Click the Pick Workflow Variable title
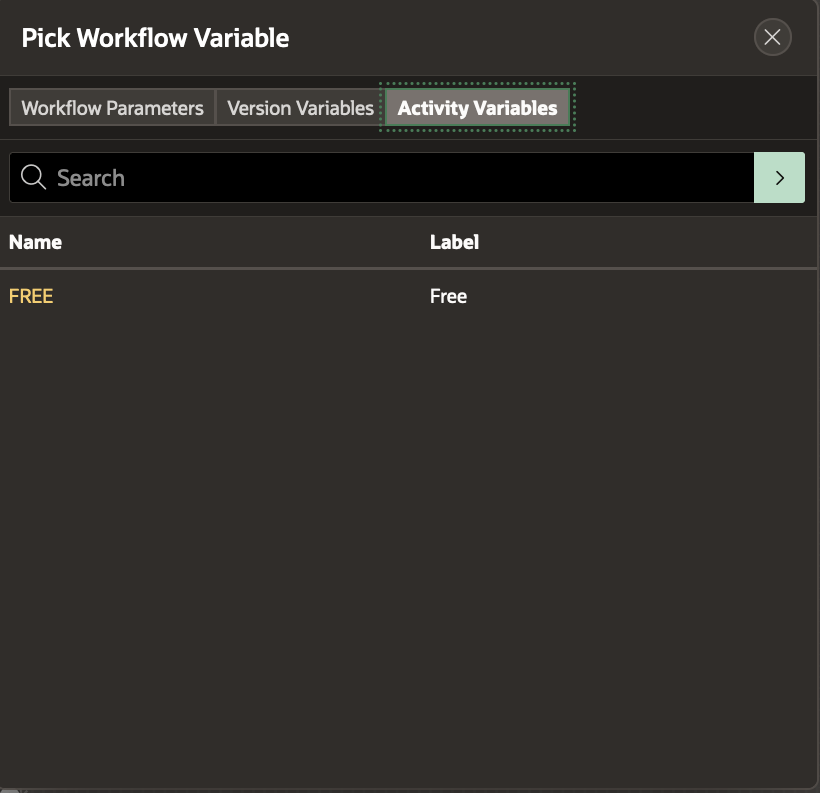 coord(155,38)
